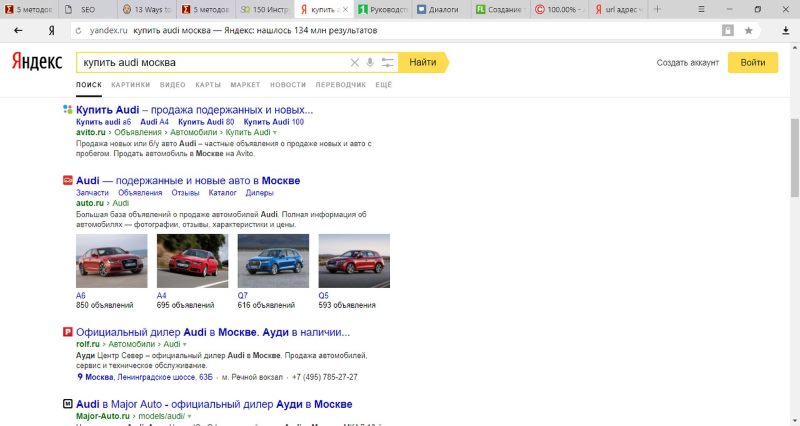Open 'Купить Audi – продажа подержанных' result
The height and width of the screenshot is (426, 800).
pyautogui.click(x=194, y=110)
